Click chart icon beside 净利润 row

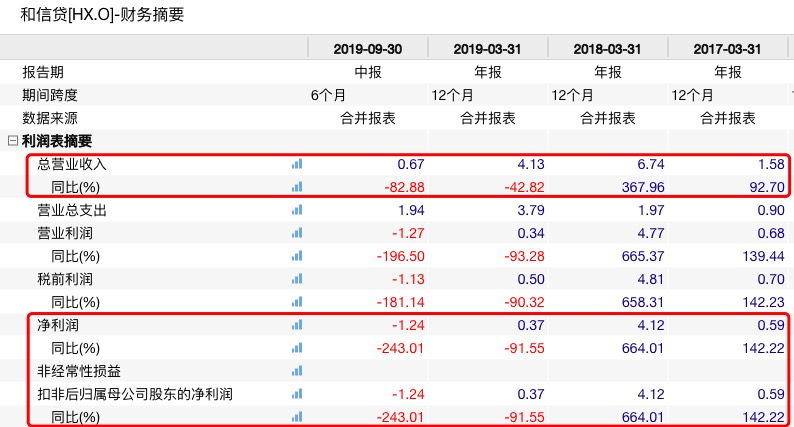point(296,325)
